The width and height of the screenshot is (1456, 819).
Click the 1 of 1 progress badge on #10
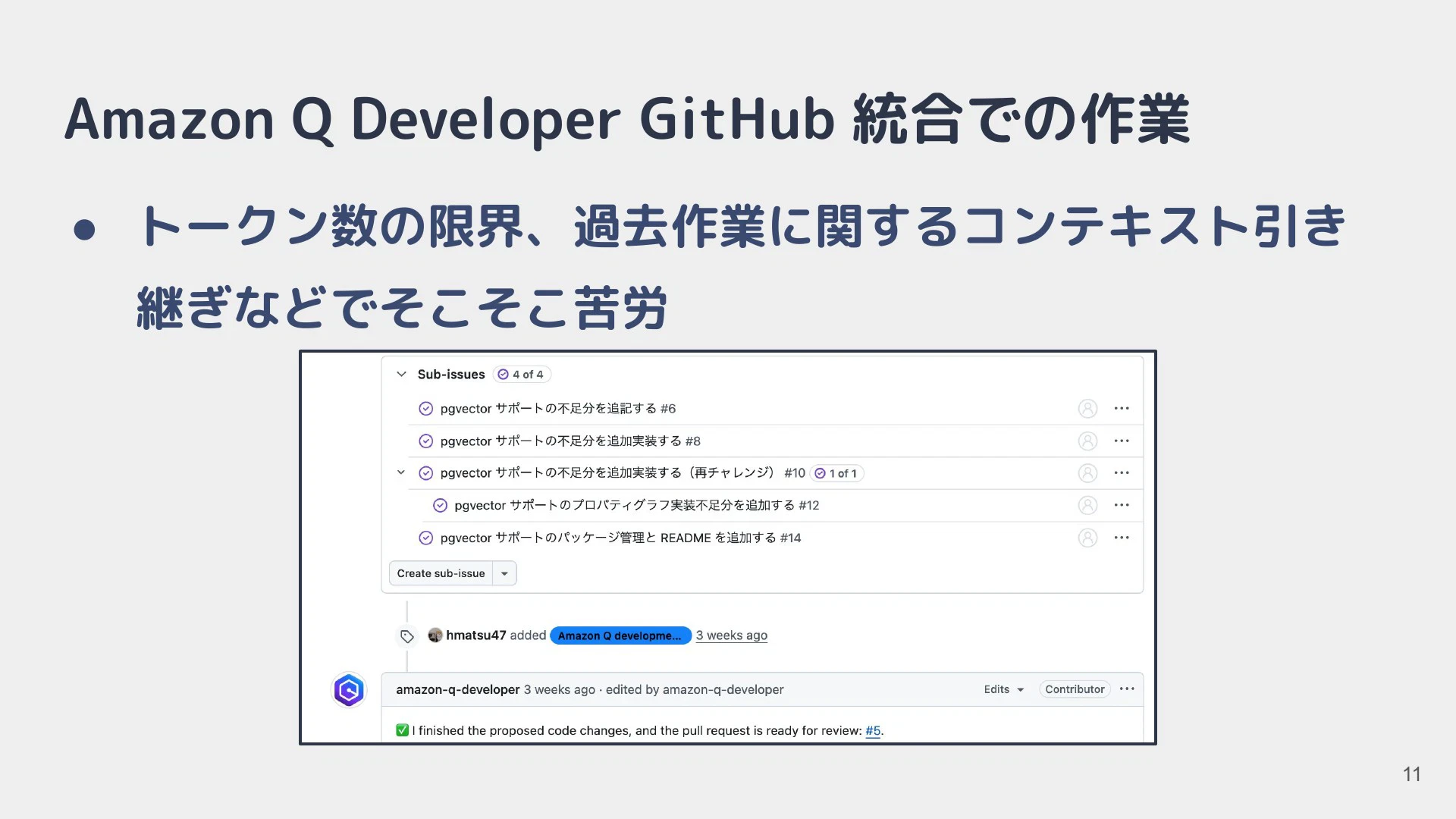[837, 473]
